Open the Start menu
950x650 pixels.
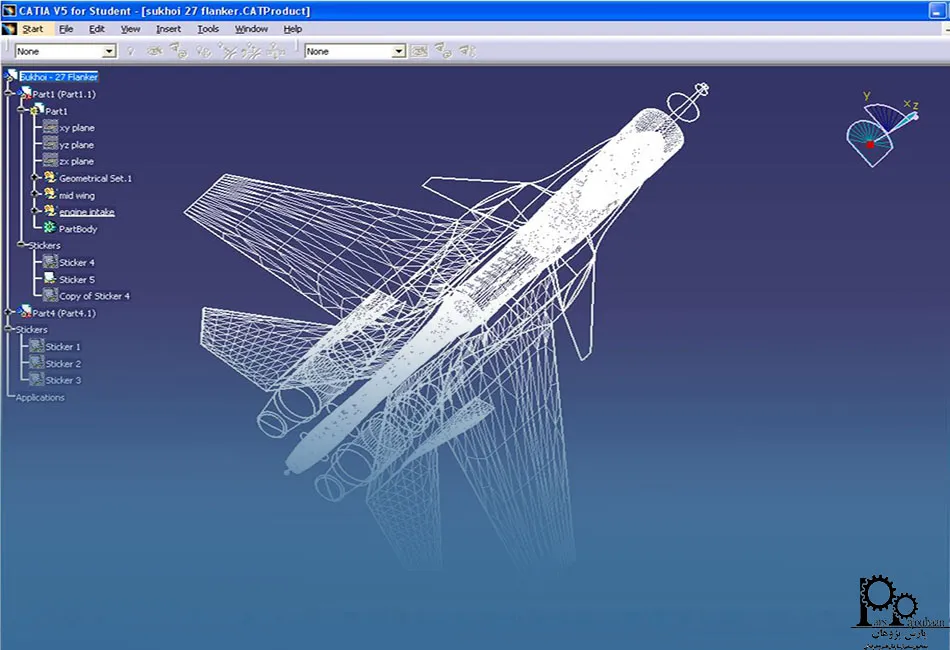pos(32,29)
